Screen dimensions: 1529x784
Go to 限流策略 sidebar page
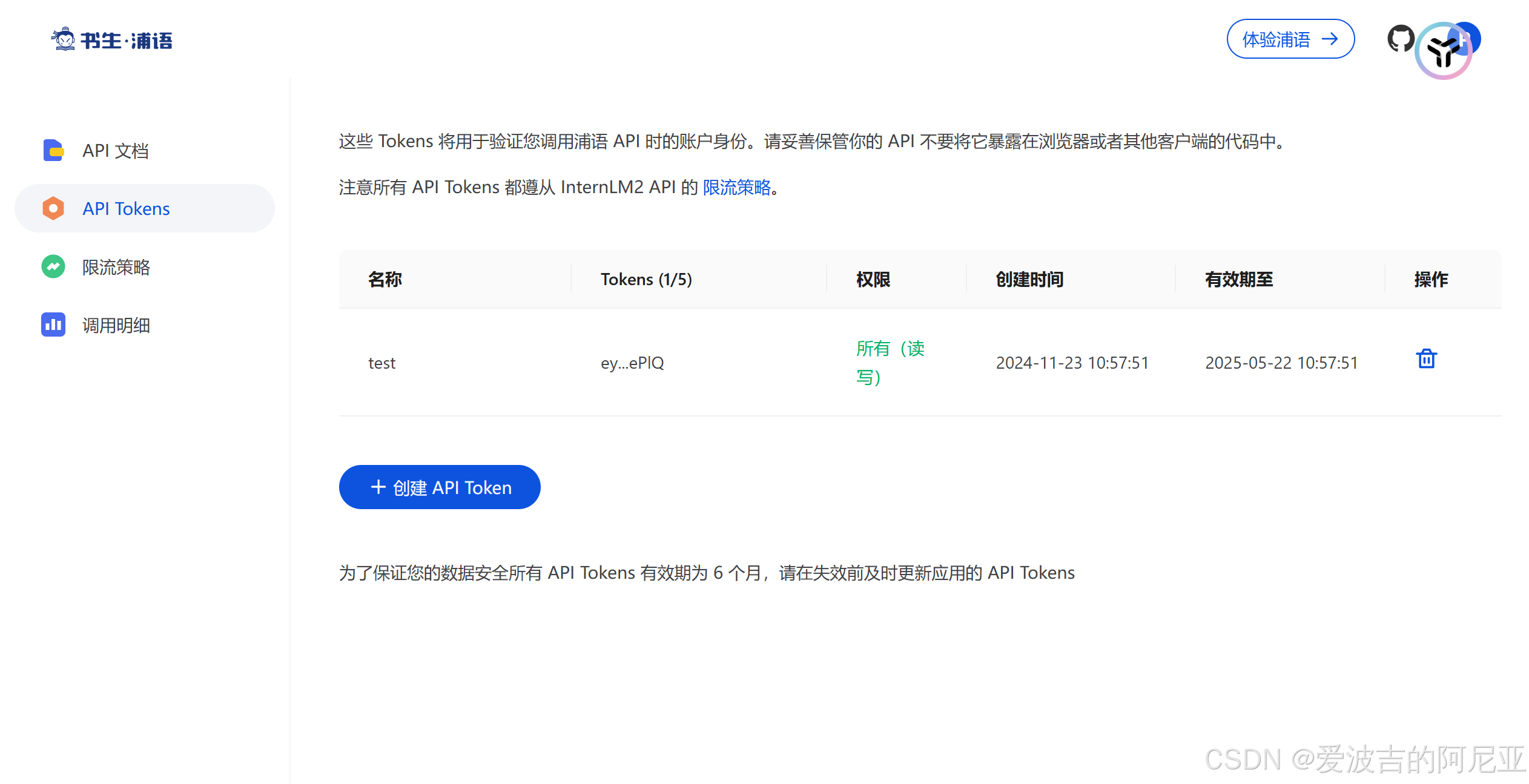pos(116,267)
